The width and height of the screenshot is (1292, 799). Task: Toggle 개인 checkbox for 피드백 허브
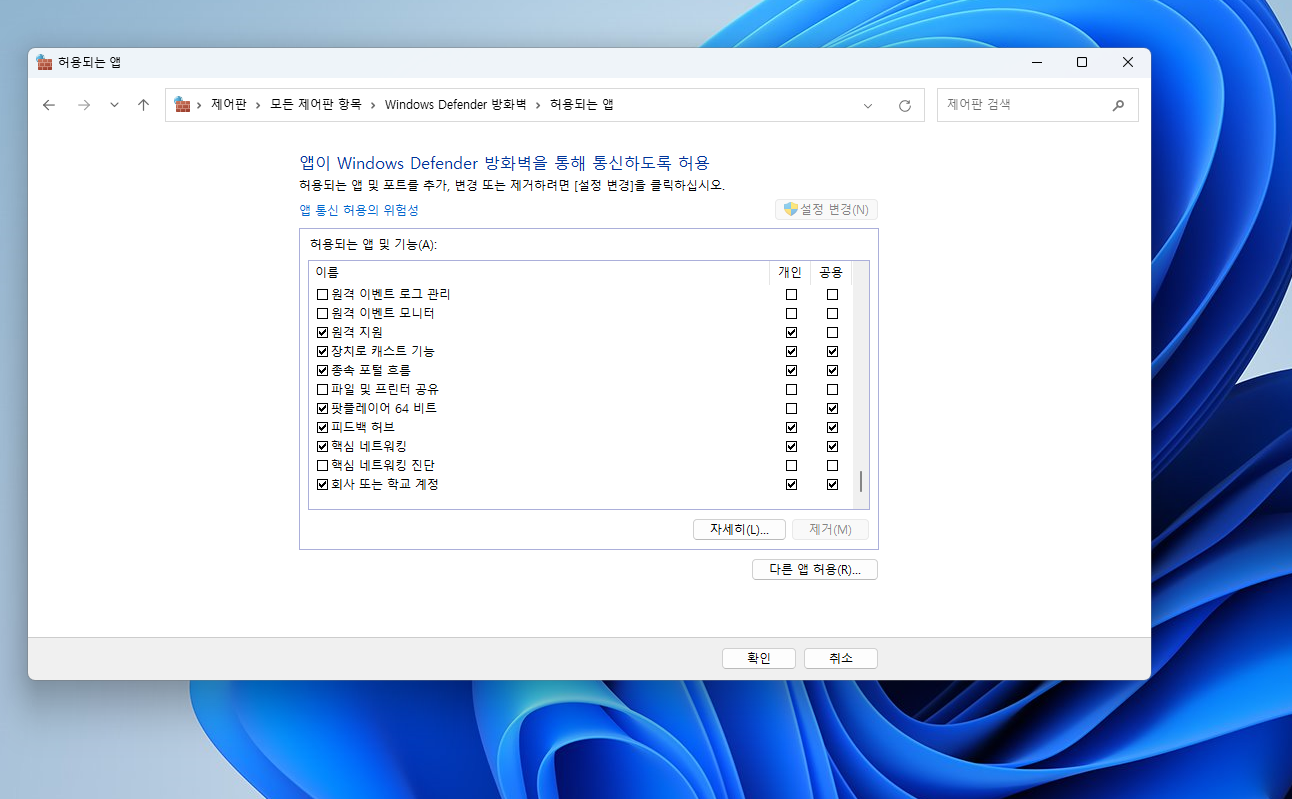coord(792,427)
